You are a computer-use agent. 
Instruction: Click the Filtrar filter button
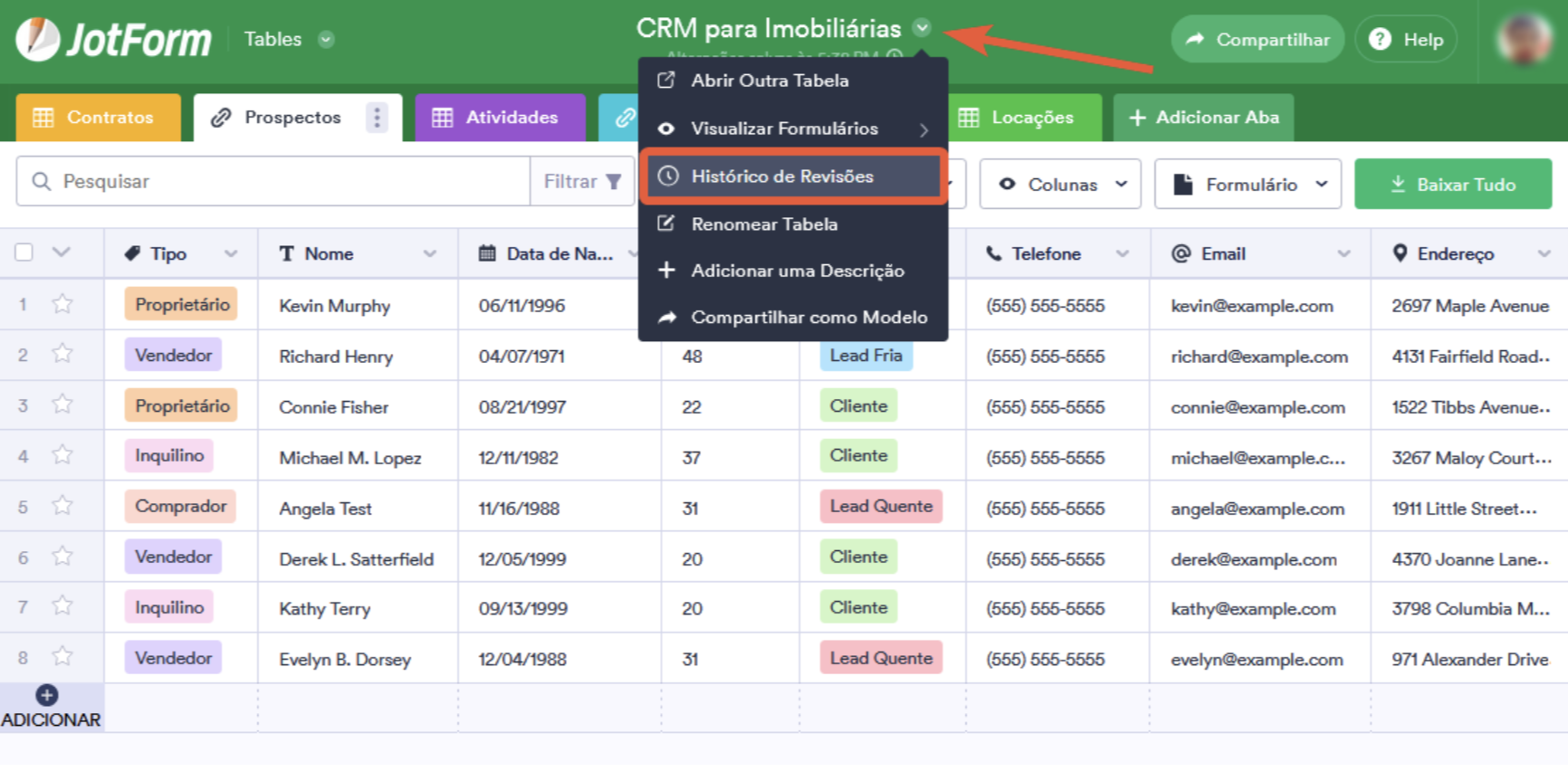coord(582,181)
